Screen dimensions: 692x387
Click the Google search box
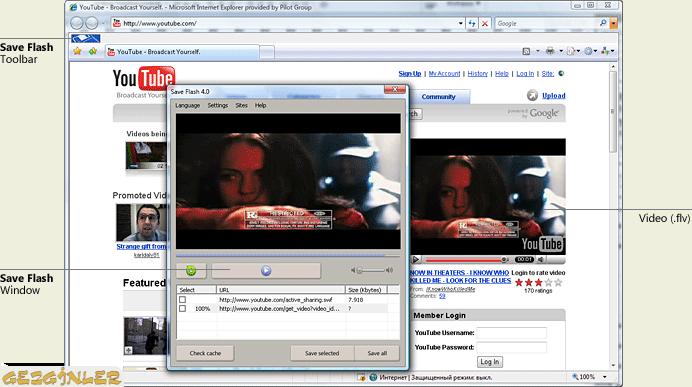click(x=546, y=23)
